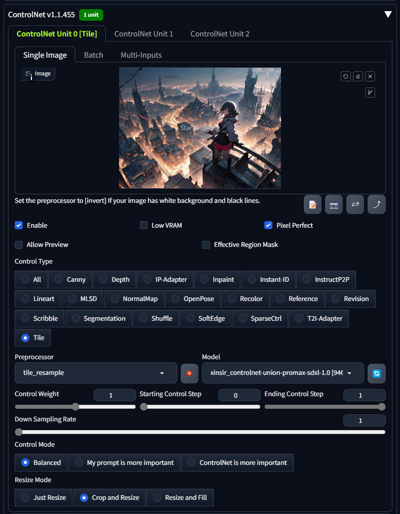This screenshot has width=400, height=514.
Task: Select My prompt is more important mode
Action: tap(124, 463)
